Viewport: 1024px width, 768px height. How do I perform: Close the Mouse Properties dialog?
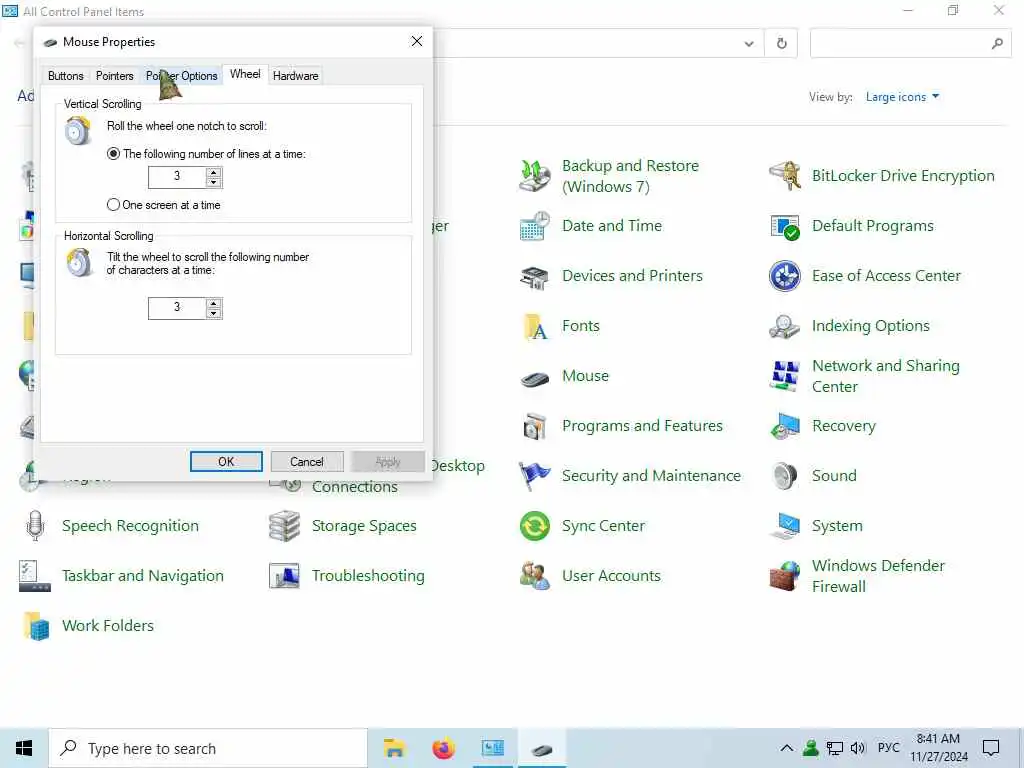[417, 41]
